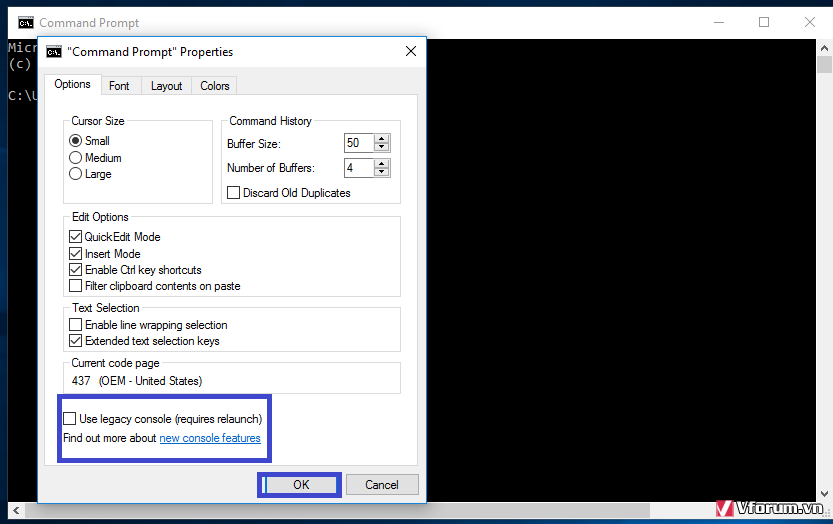
Task: Minimize the Command Prompt window
Action: (719, 22)
